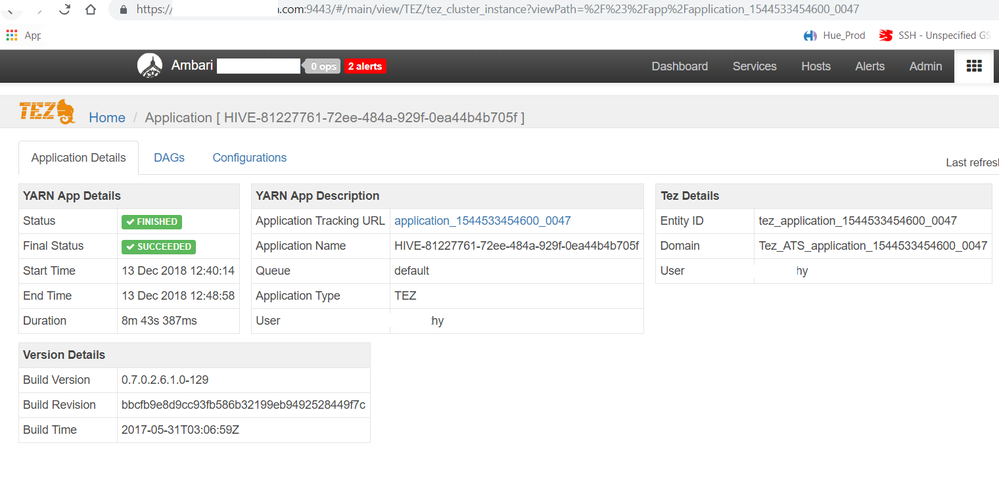The image size is (999, 489).
Task: Click the Queue value default
Action: coord(412,271)
